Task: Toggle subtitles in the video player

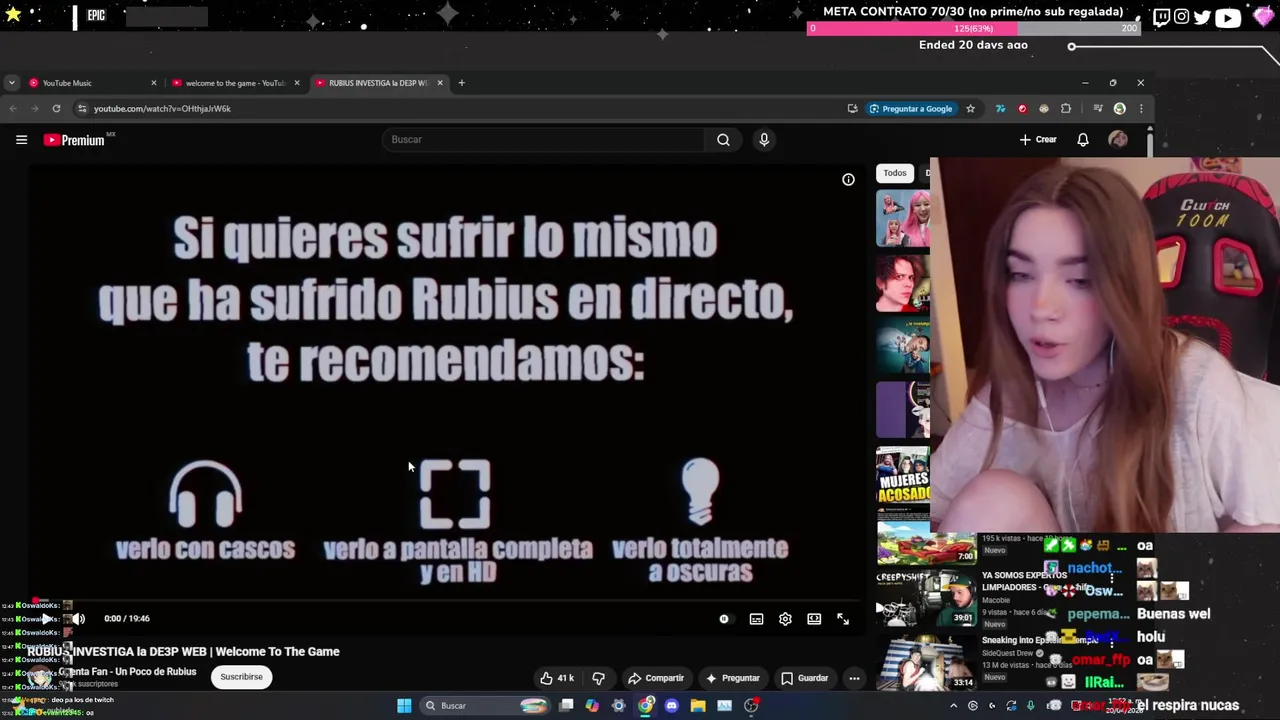Action: tap(756, 619)
